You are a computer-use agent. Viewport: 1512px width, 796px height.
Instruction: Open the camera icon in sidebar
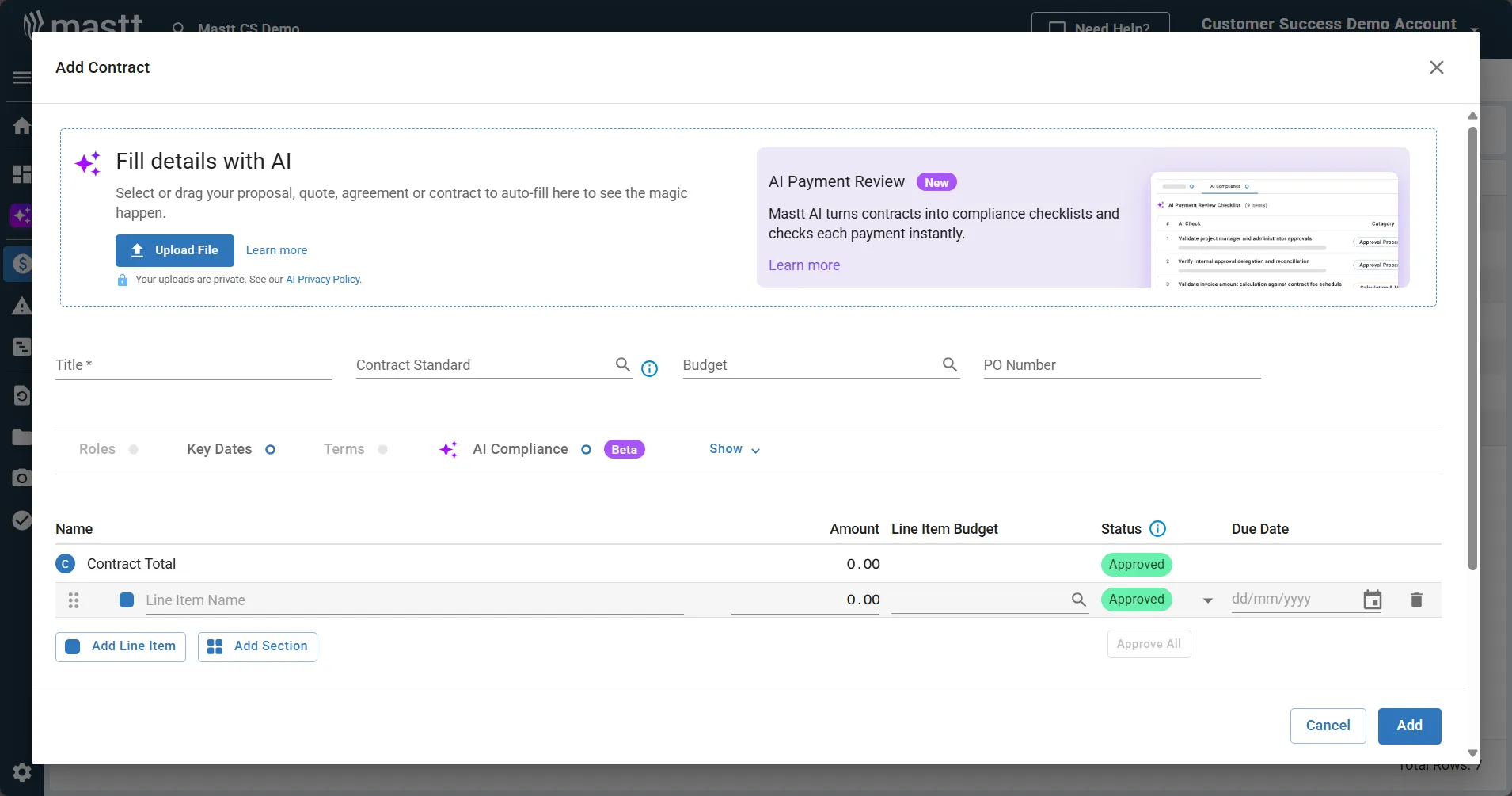click(21, 478)
